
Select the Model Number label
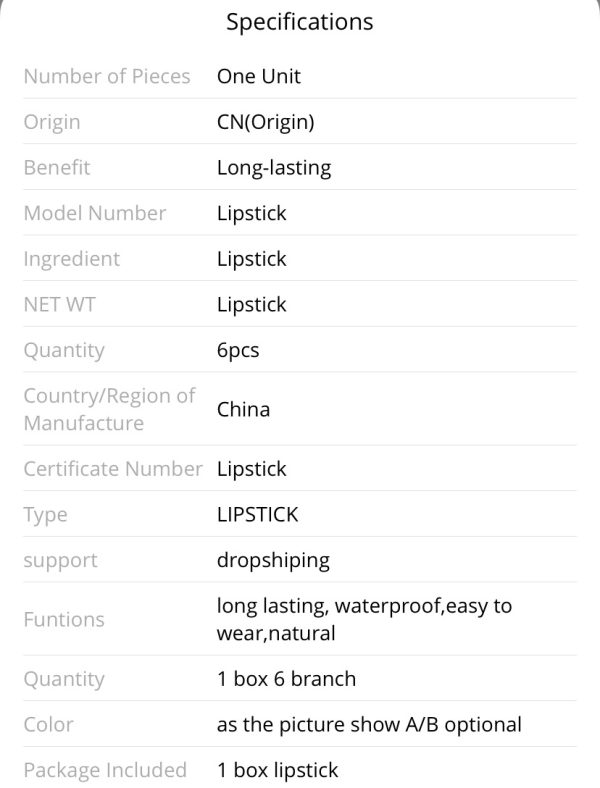tap(95, 213)
